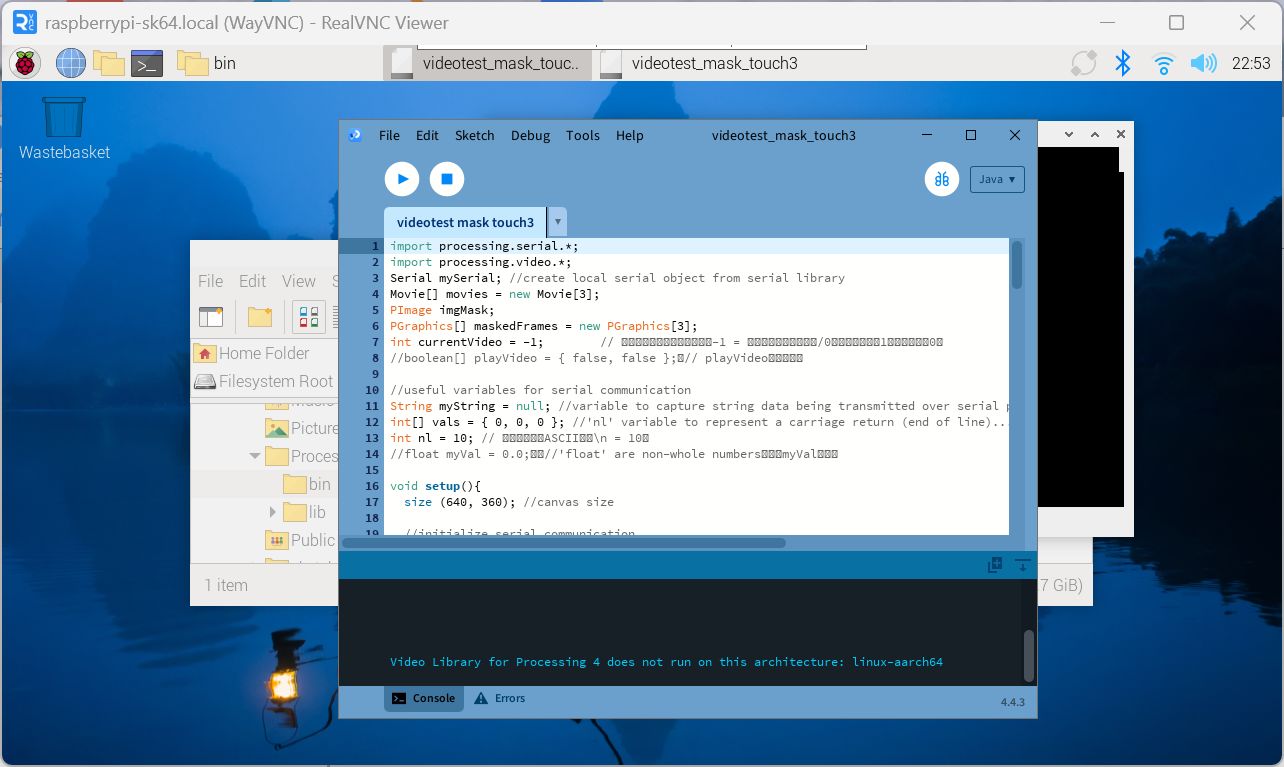This screenshot has height=767, width=1284.
Task: Select the lib folder in the tree
Action: (305, 512)
